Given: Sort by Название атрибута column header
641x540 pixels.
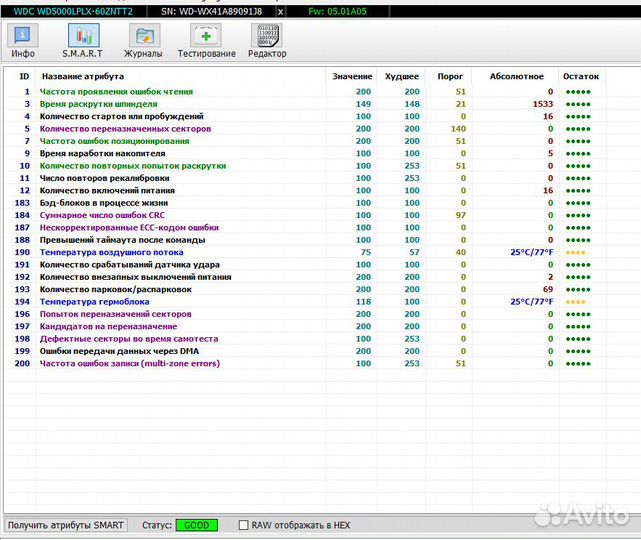Looking at the screenshot, I should point(82,76).
